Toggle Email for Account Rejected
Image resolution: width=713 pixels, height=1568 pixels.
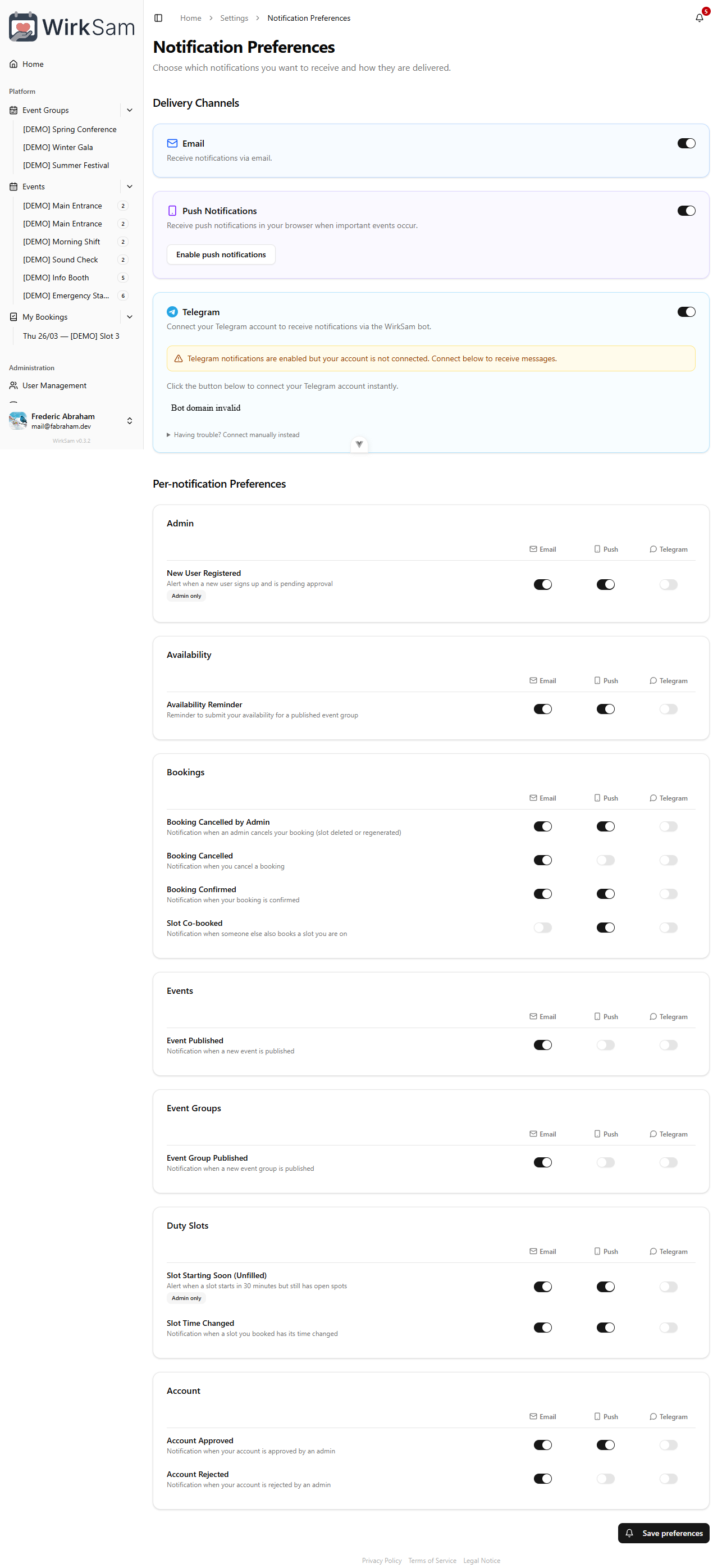(543, 1479)
